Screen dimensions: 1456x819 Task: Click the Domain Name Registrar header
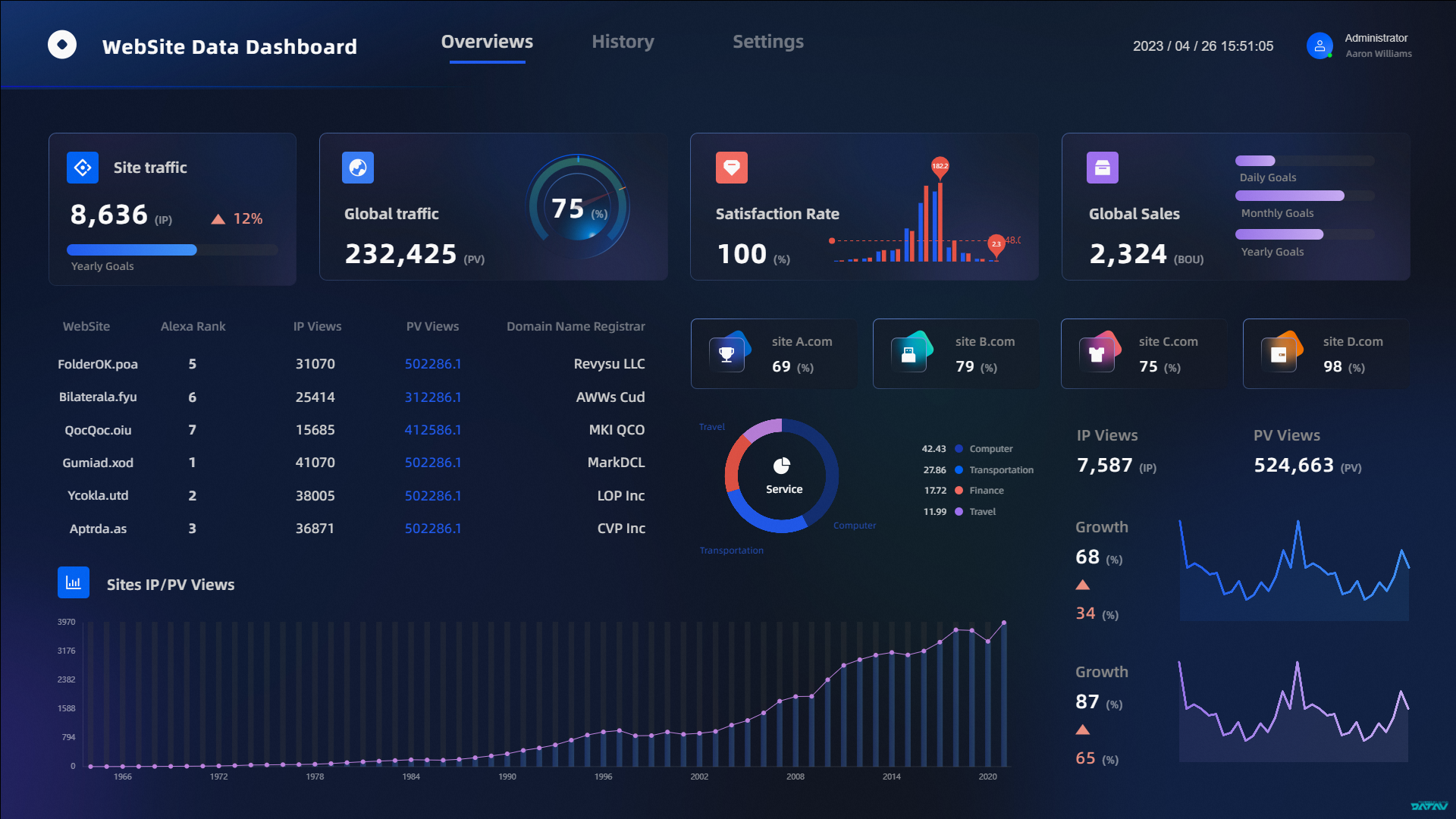point(576,327)
